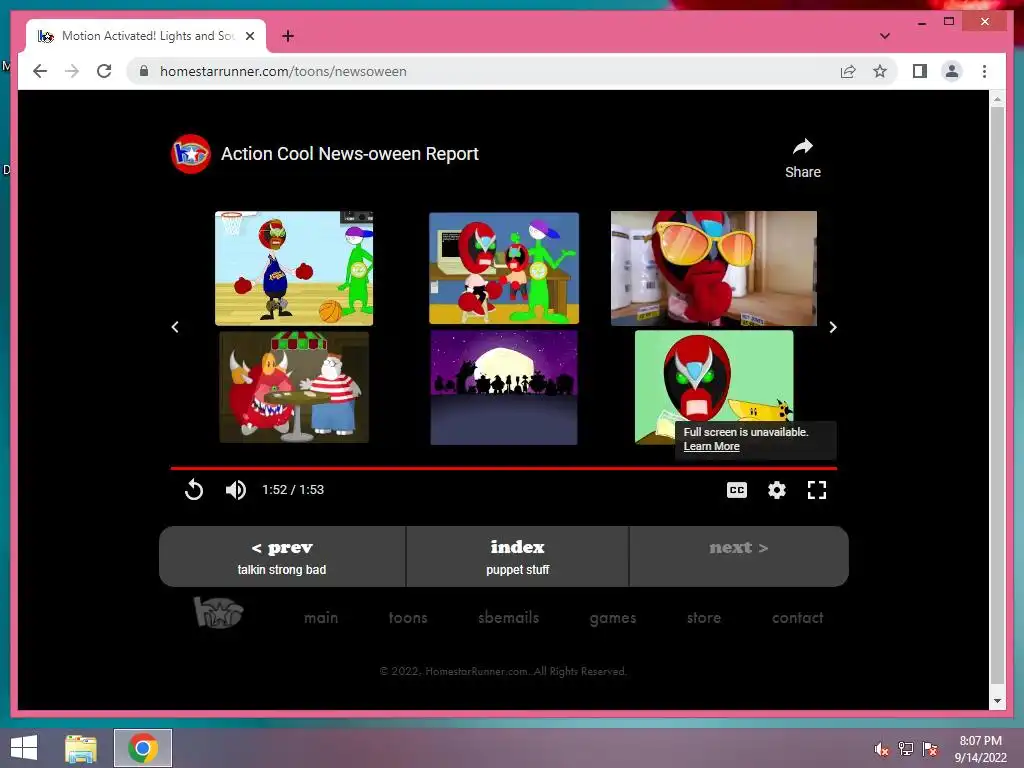Go to prev toon talkin strong bad
Image resolution: width=1024 pixels, height=768 pixels.
tap(282, 556)
